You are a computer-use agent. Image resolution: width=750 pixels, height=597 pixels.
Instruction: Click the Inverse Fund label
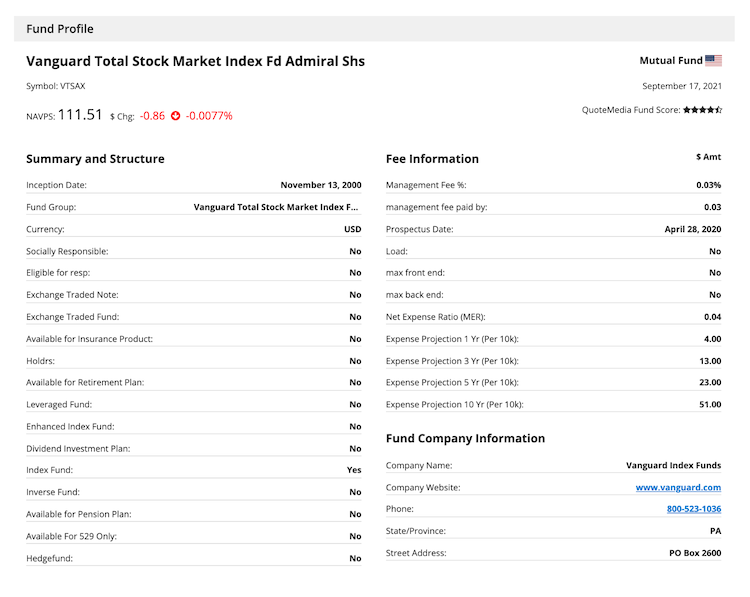point(53,492)
